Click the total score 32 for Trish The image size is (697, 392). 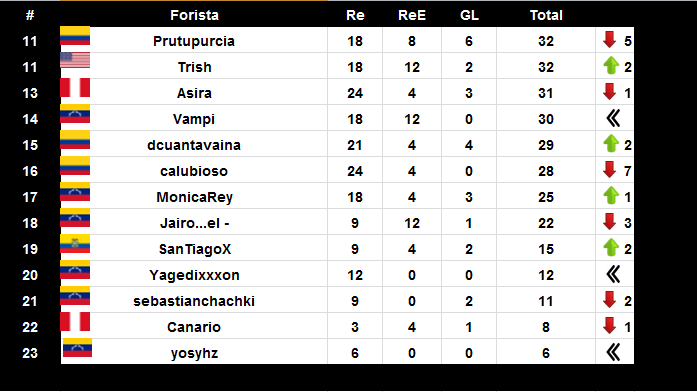546,67
